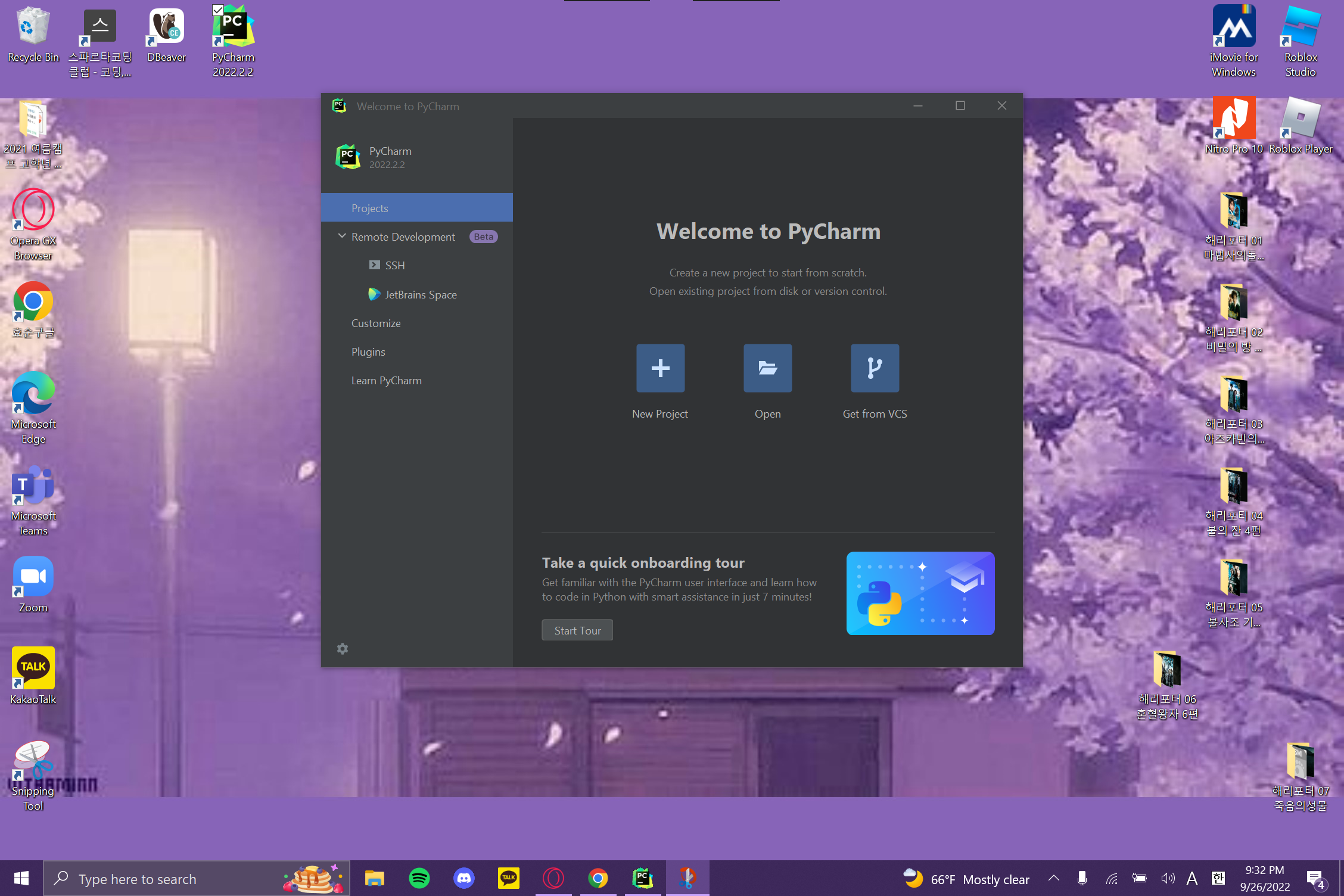Open Spotify from the taskbar
This screenshot has height=896, width=1344.
click(x=419, y=878)
